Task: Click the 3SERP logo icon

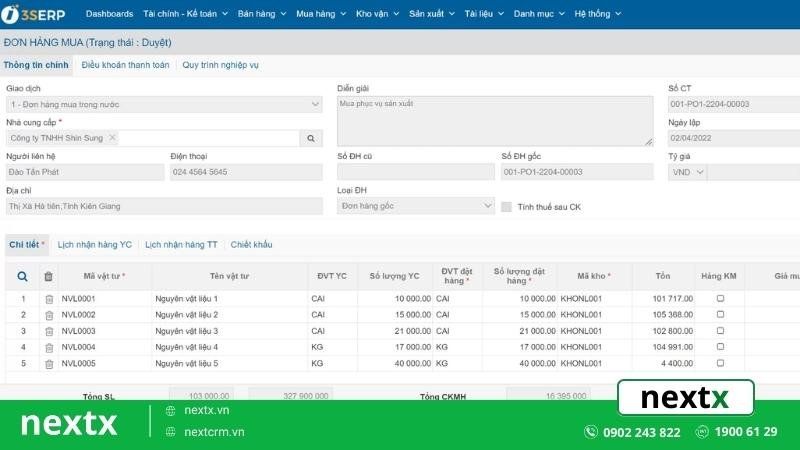Action: coord(13,15)
